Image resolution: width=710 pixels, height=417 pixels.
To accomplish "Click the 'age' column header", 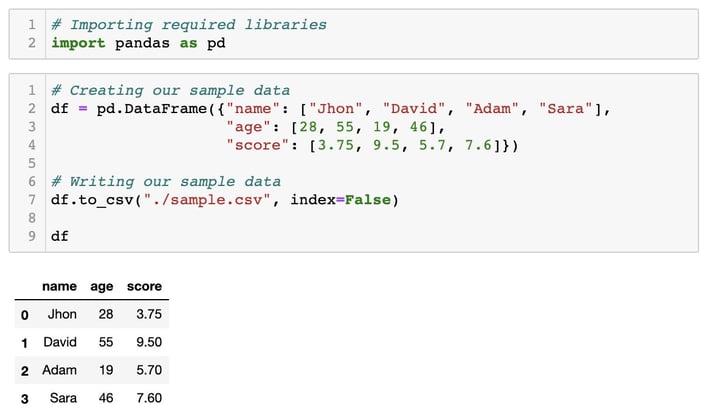I will click(x=101, y=287).
